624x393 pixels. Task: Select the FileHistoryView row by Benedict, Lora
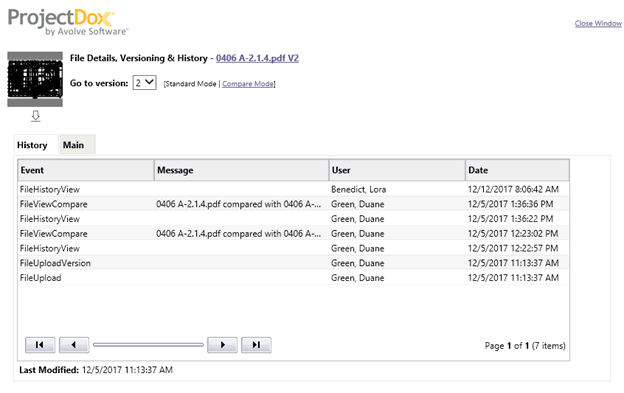click(x=294, y=189)
